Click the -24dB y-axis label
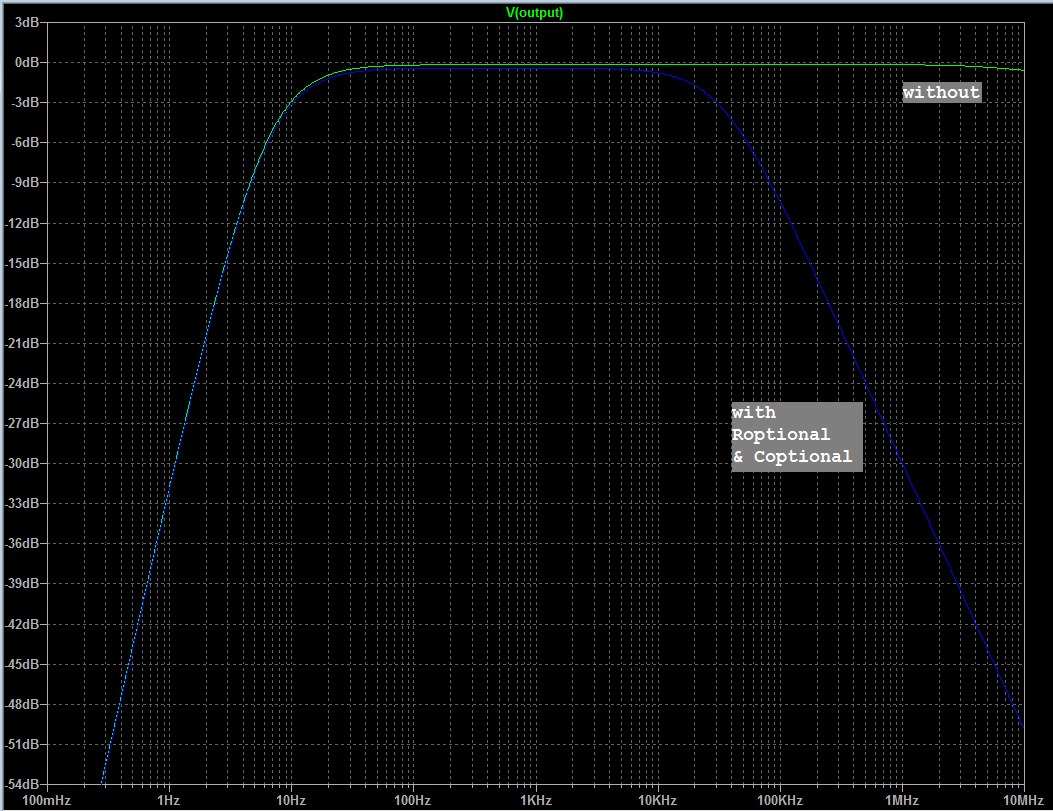Image resolution: width=1053 pixels, height=811 pixels. click(x=22, y=383)
